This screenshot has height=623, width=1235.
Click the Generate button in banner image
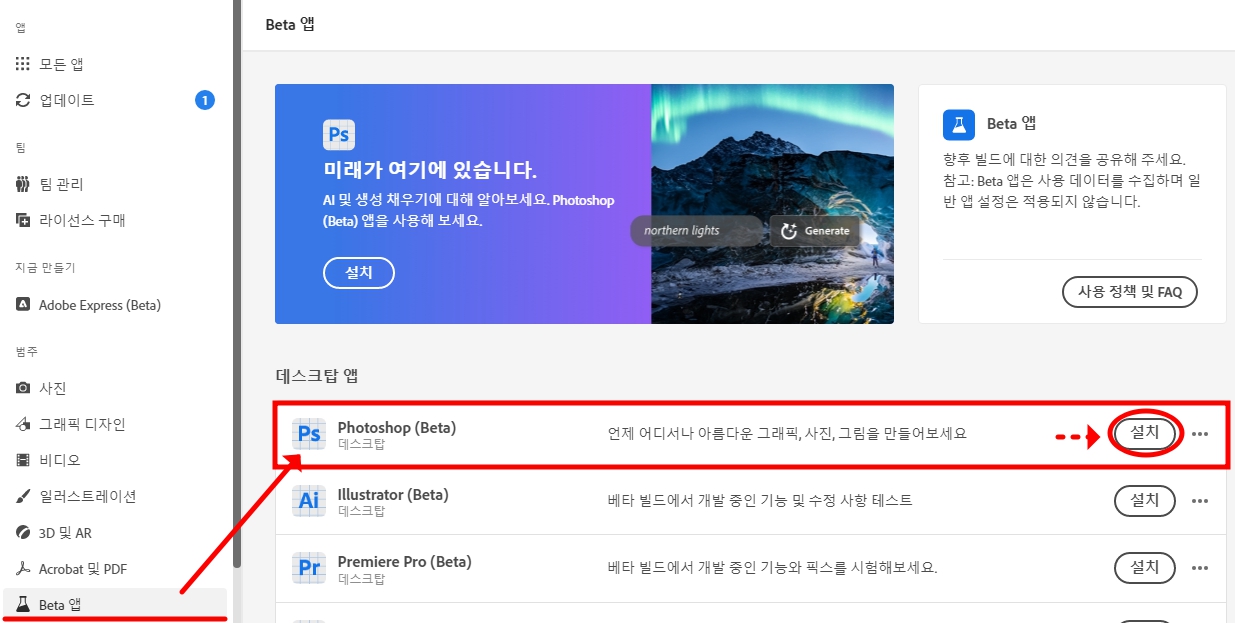(x=815, y=231)
